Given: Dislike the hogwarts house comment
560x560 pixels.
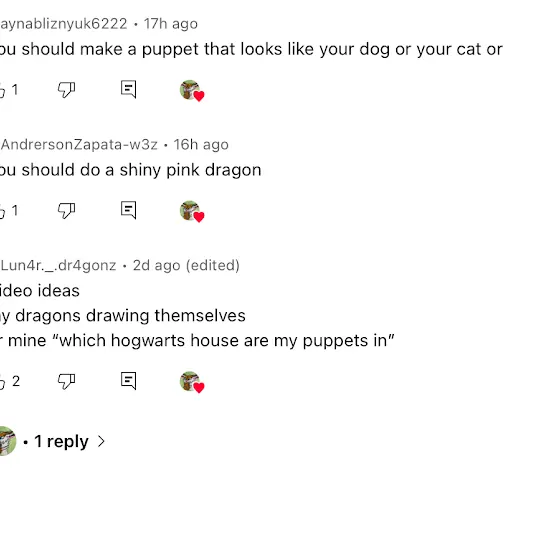Looking at the screenshot, I should coord(66,381).
